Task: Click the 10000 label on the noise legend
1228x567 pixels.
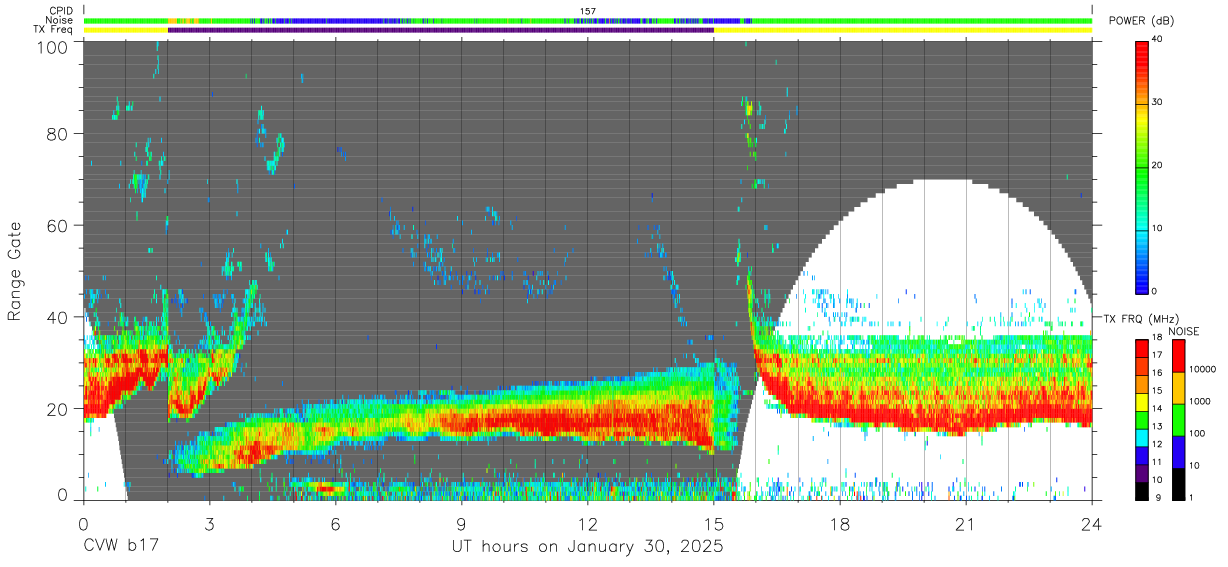Action: coord(1202,370)
